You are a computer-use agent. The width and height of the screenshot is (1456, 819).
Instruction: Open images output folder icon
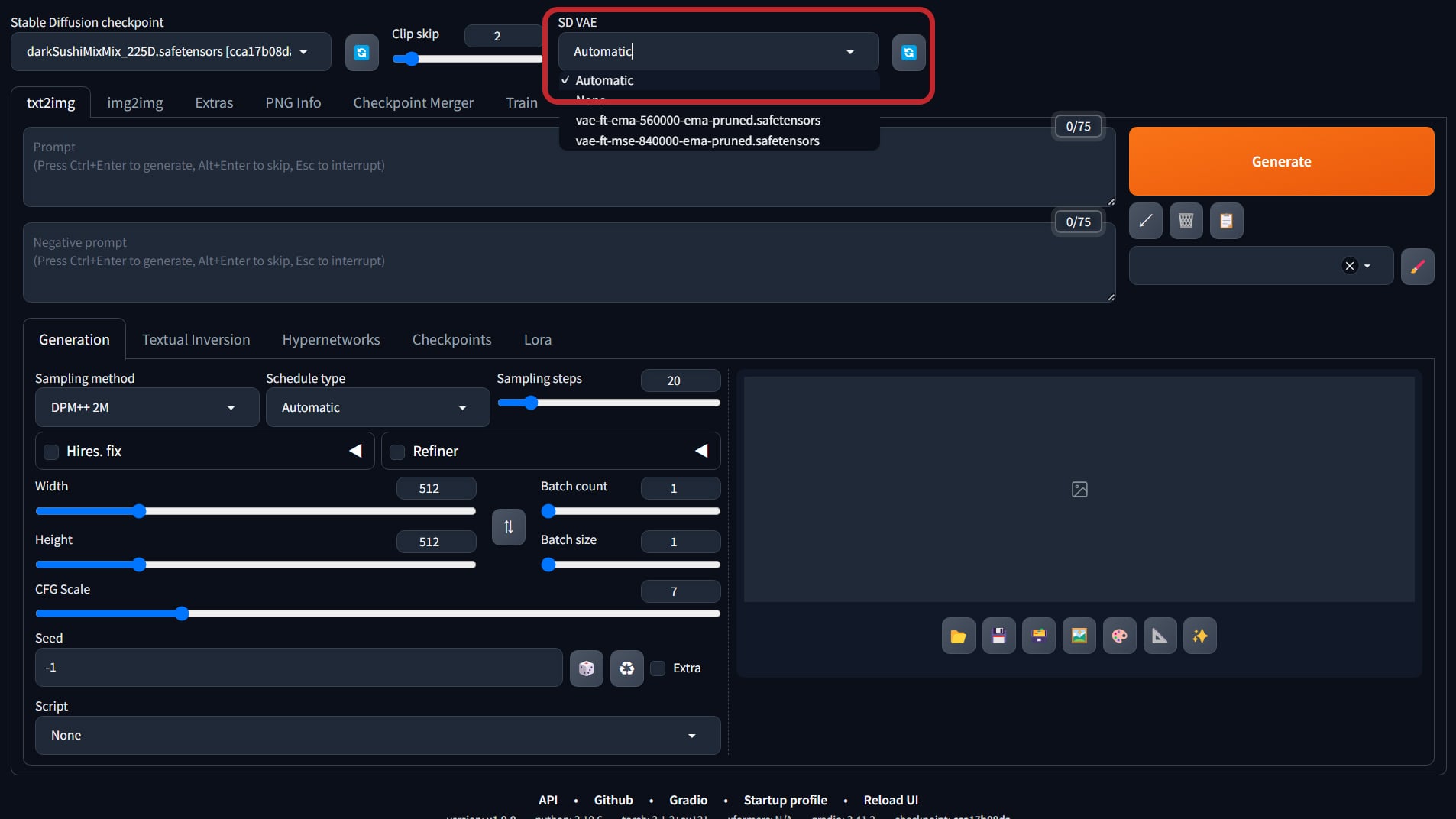(958, 636)
